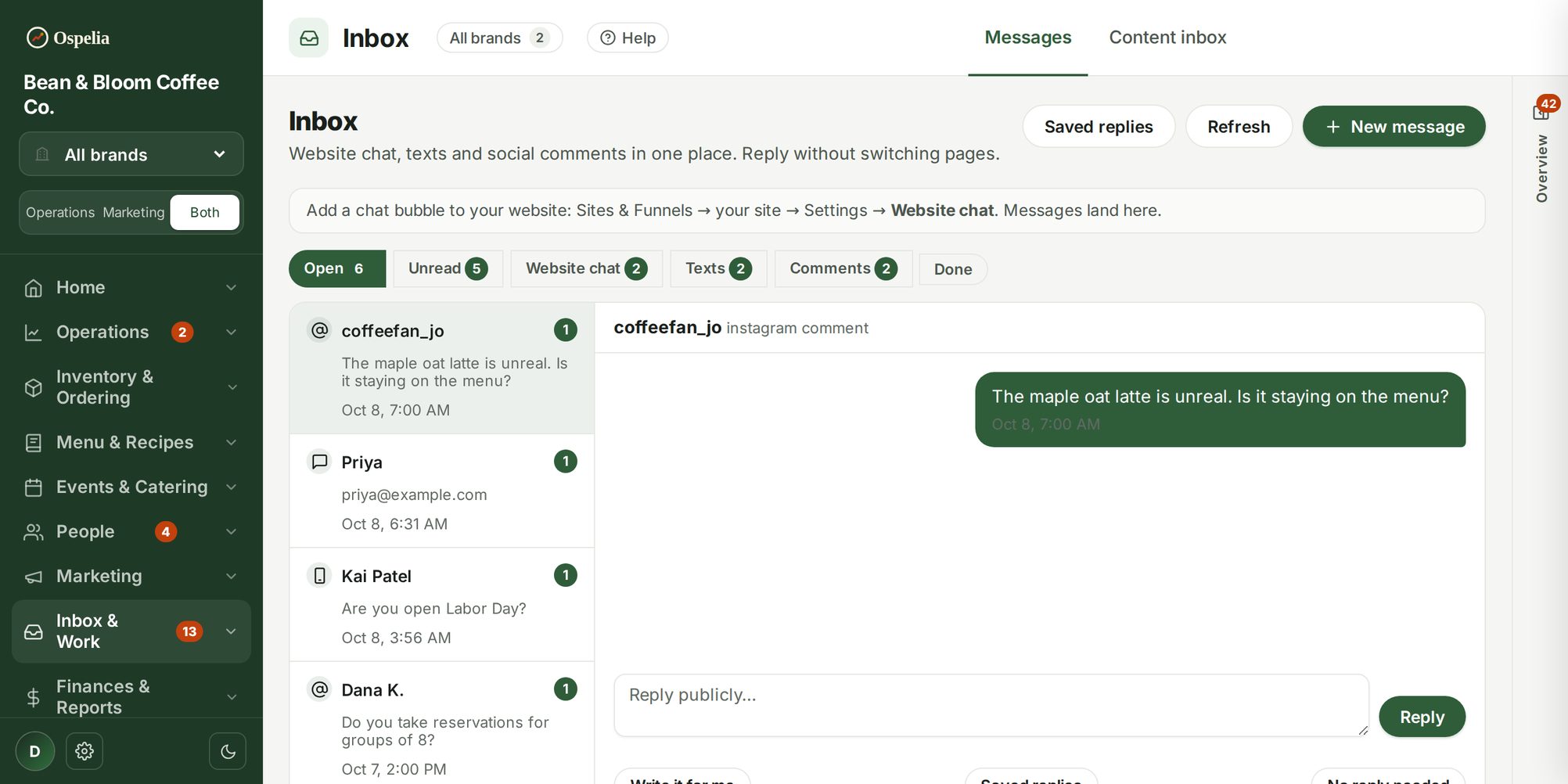Click the maple oat latte message bubble

1220,410
